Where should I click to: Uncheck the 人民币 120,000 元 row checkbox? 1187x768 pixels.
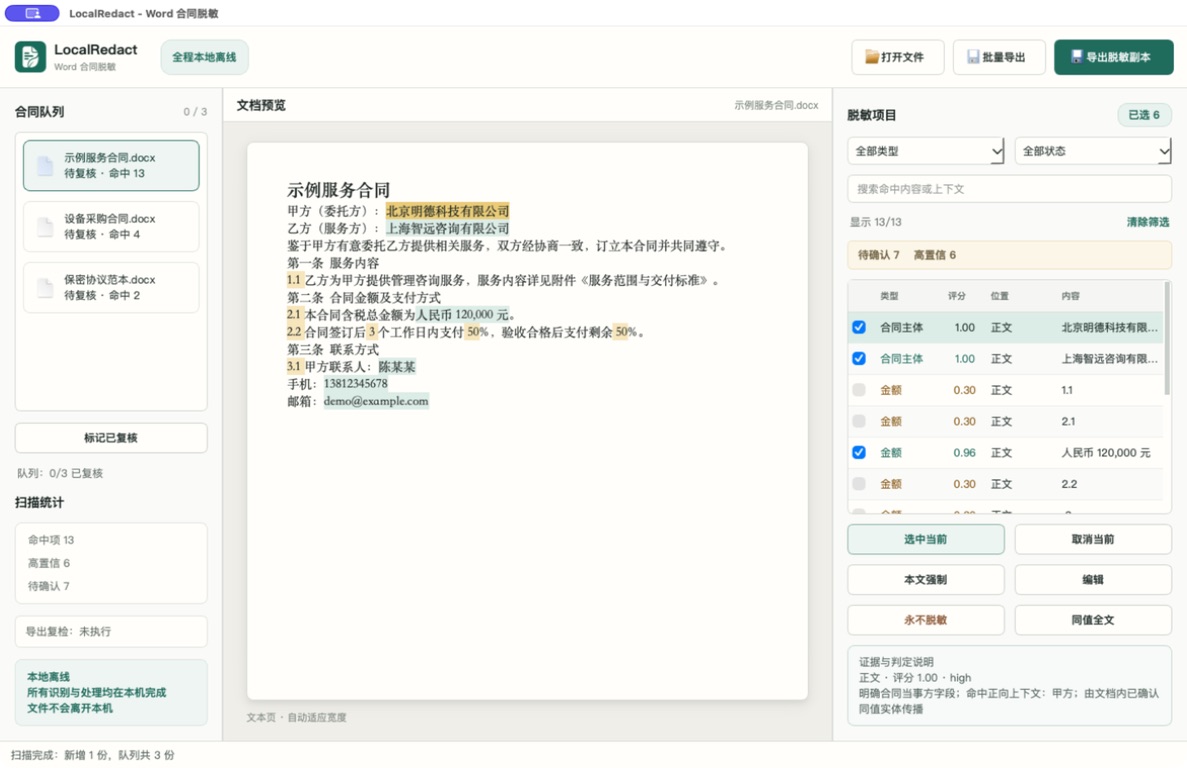pos(858,452)
